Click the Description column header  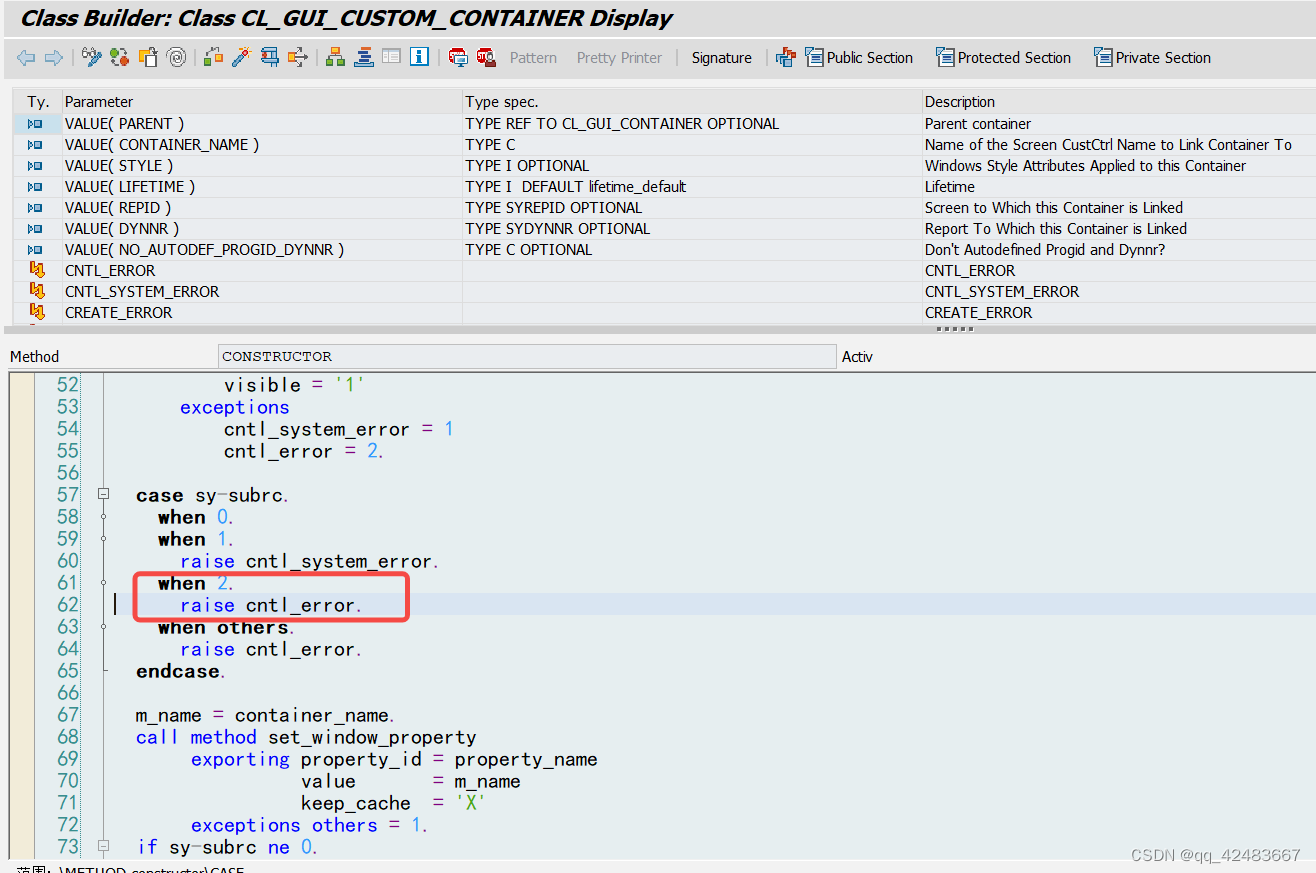tap(1119, 102)
